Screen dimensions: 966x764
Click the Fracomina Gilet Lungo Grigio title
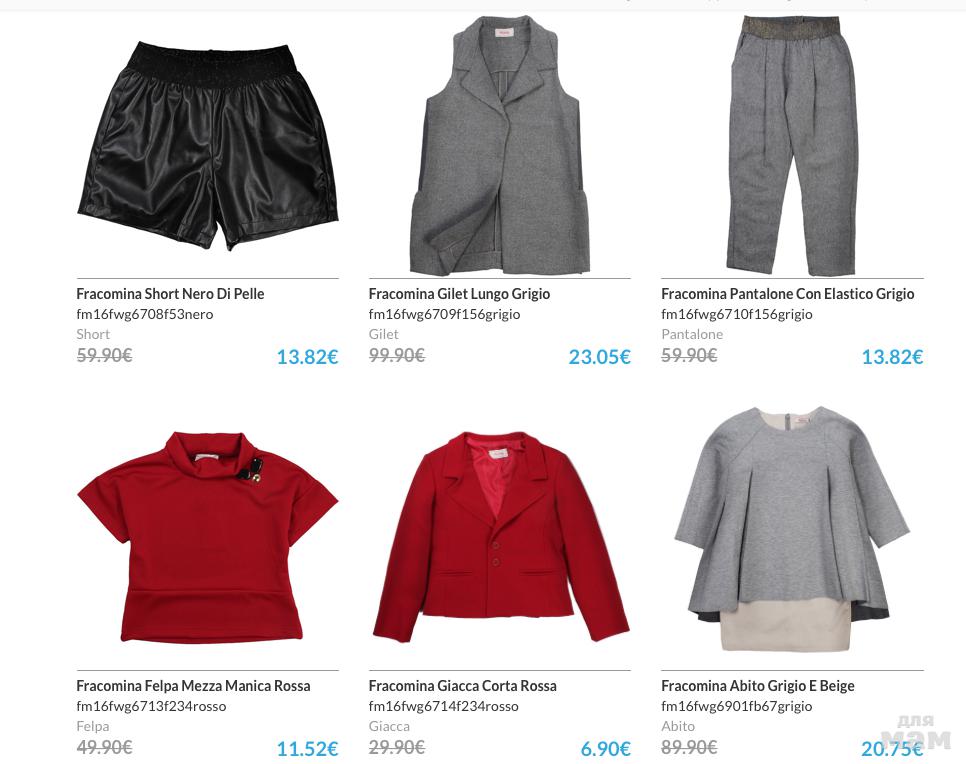click(459, 294)
